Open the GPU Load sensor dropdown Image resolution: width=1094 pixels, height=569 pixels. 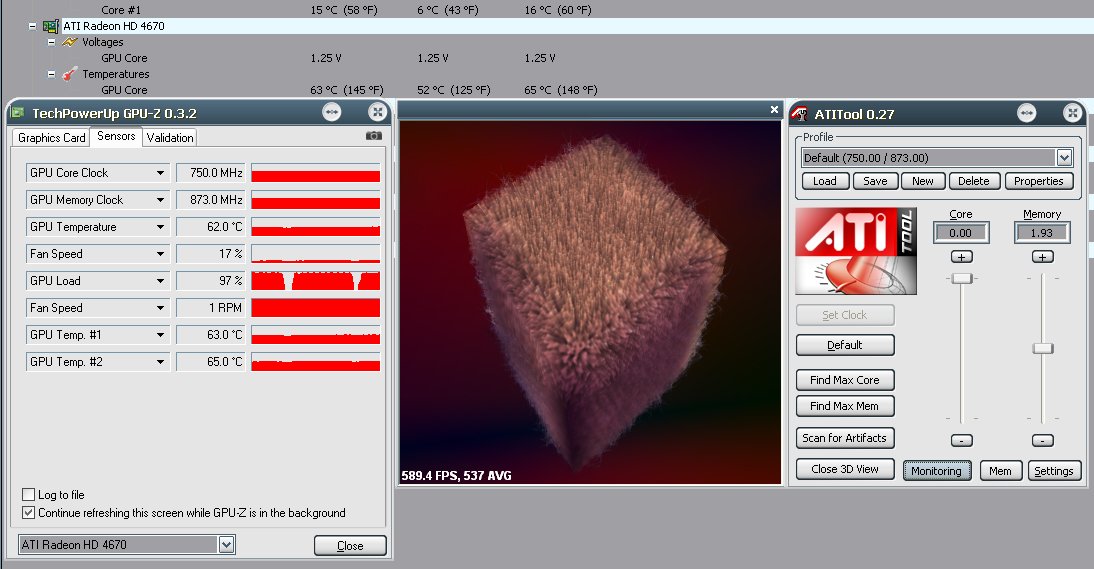160,281
